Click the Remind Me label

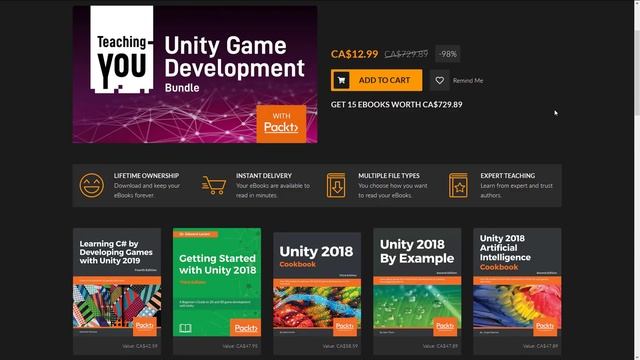pos(468,81)
